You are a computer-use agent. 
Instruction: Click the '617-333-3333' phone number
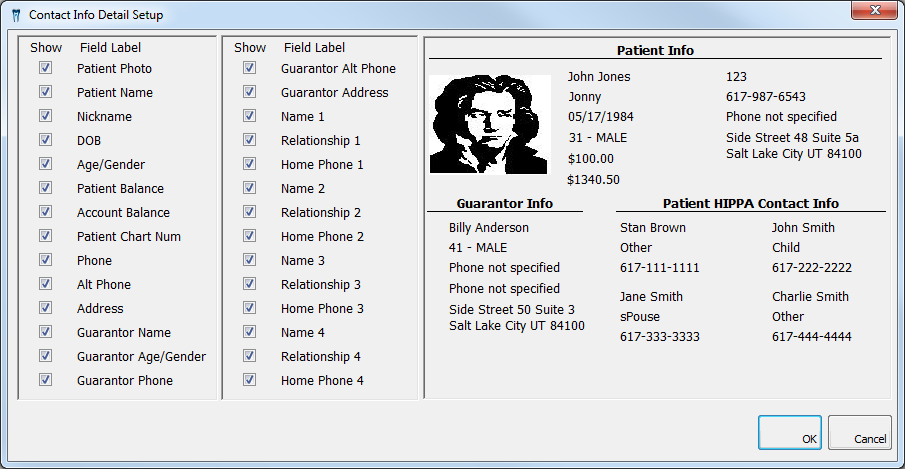click(659, 337)
